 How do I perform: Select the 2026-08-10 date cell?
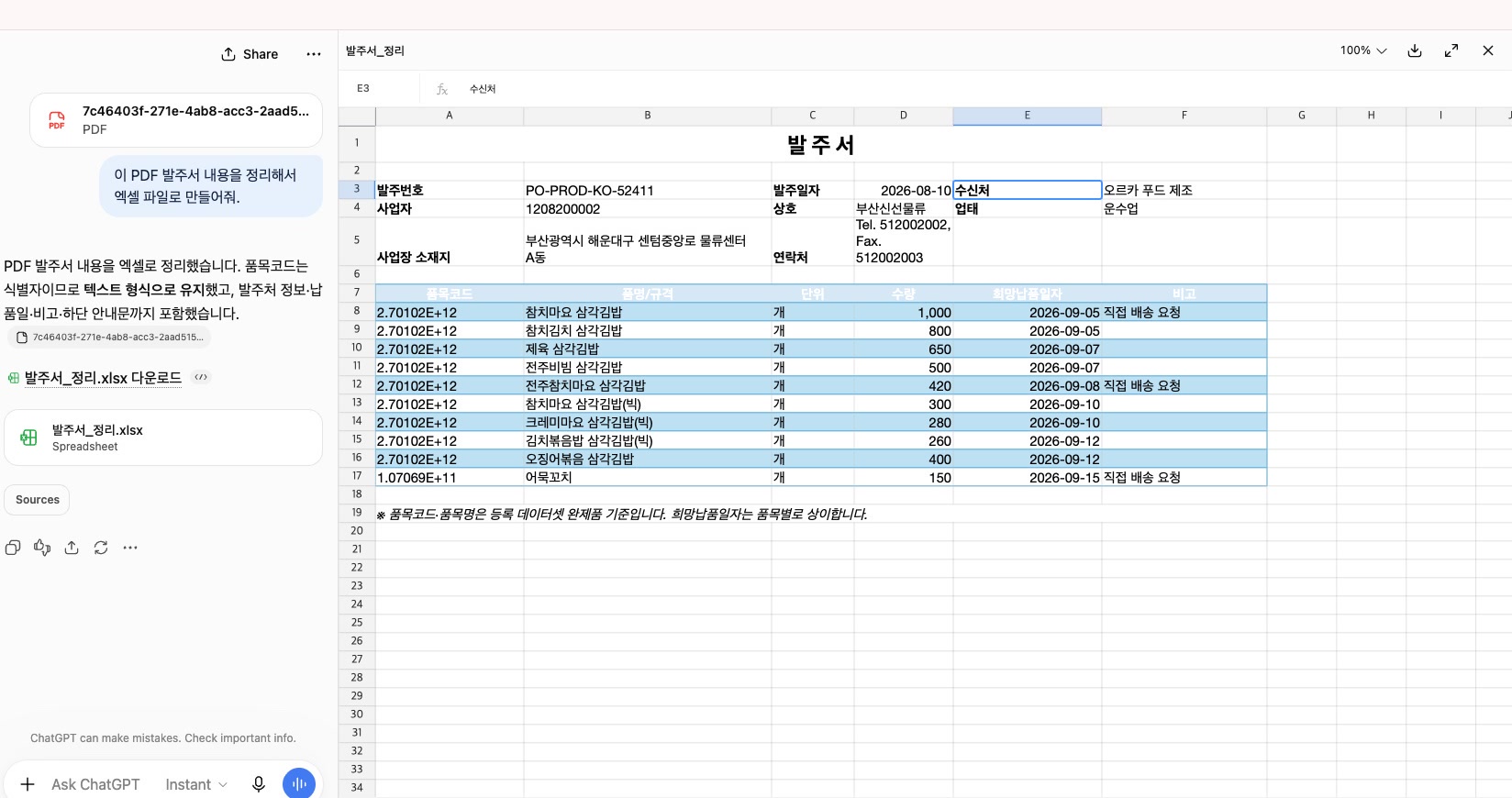904,190
